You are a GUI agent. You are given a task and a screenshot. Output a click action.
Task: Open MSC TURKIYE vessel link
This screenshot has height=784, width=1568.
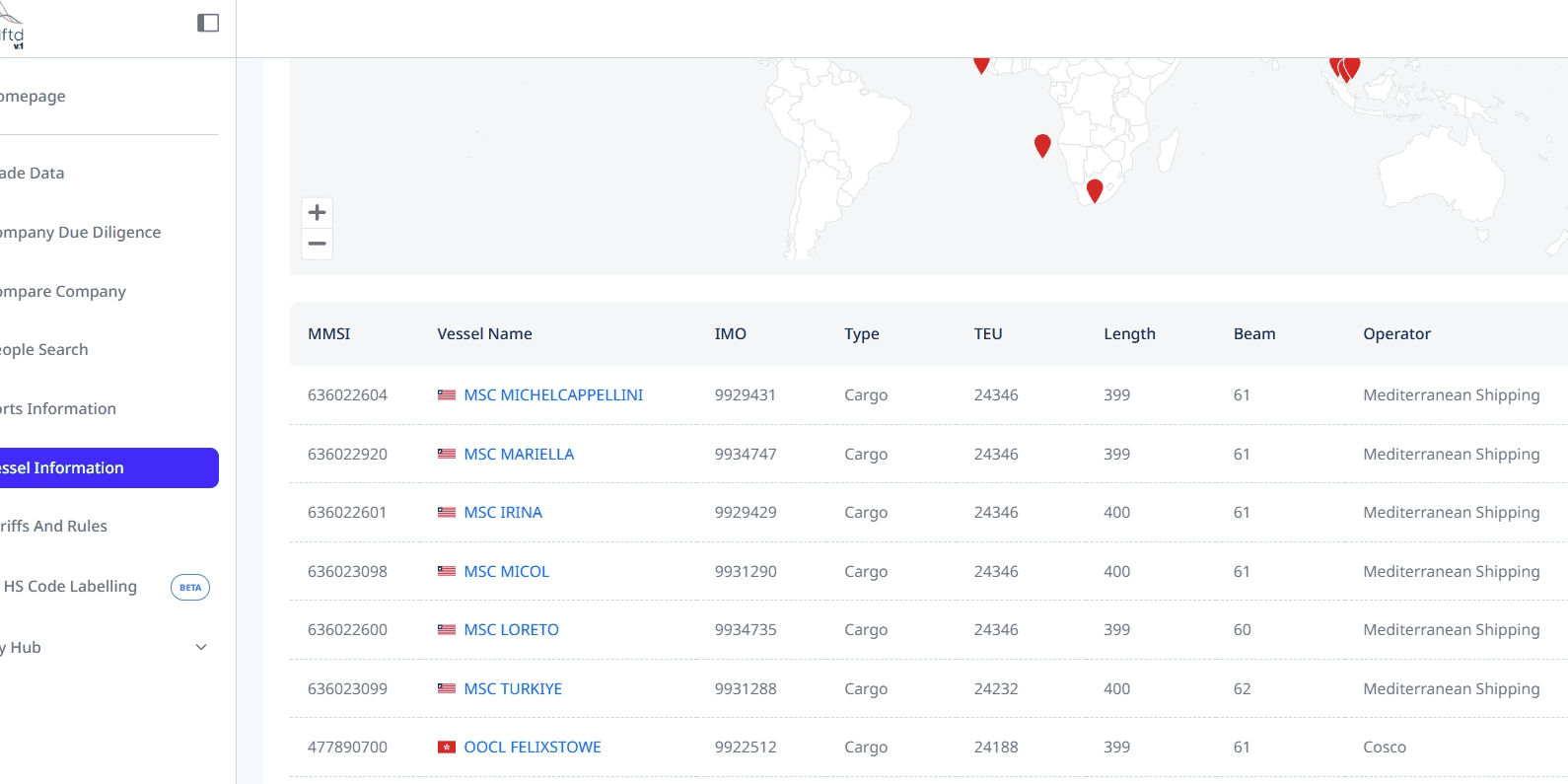pyautogui.click(x=513, y=688)
